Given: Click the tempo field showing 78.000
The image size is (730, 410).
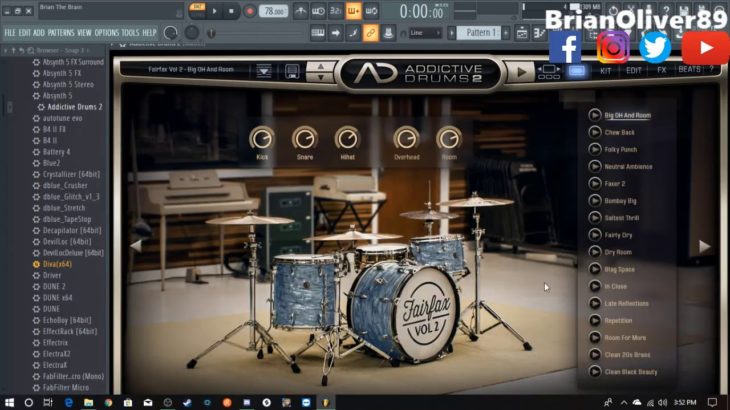Looking at the screenshot, I should (273, 11).
